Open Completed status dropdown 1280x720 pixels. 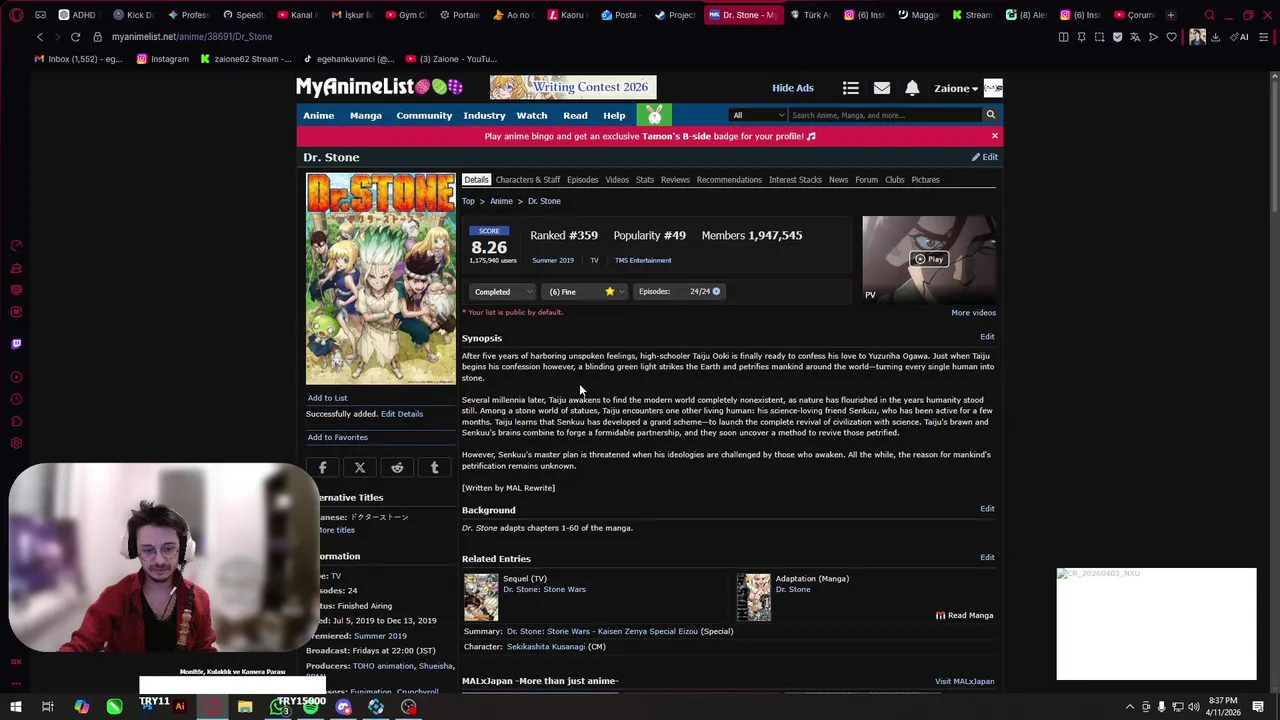pos(503,292)
